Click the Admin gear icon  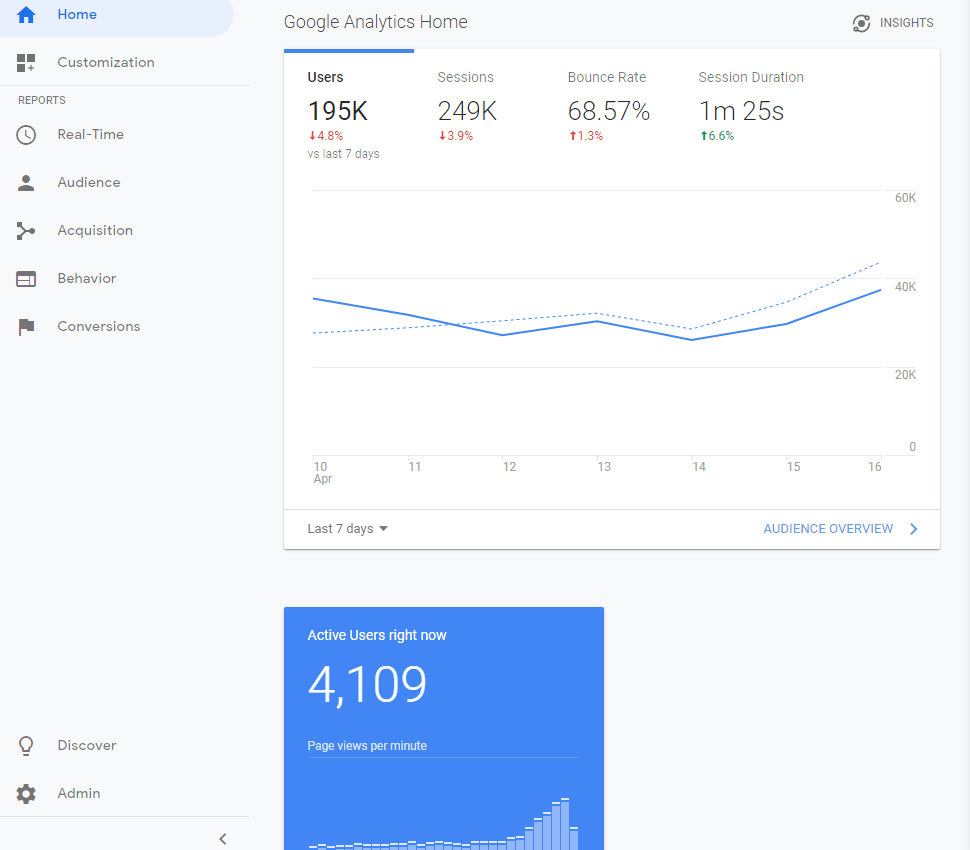[26, 794]
